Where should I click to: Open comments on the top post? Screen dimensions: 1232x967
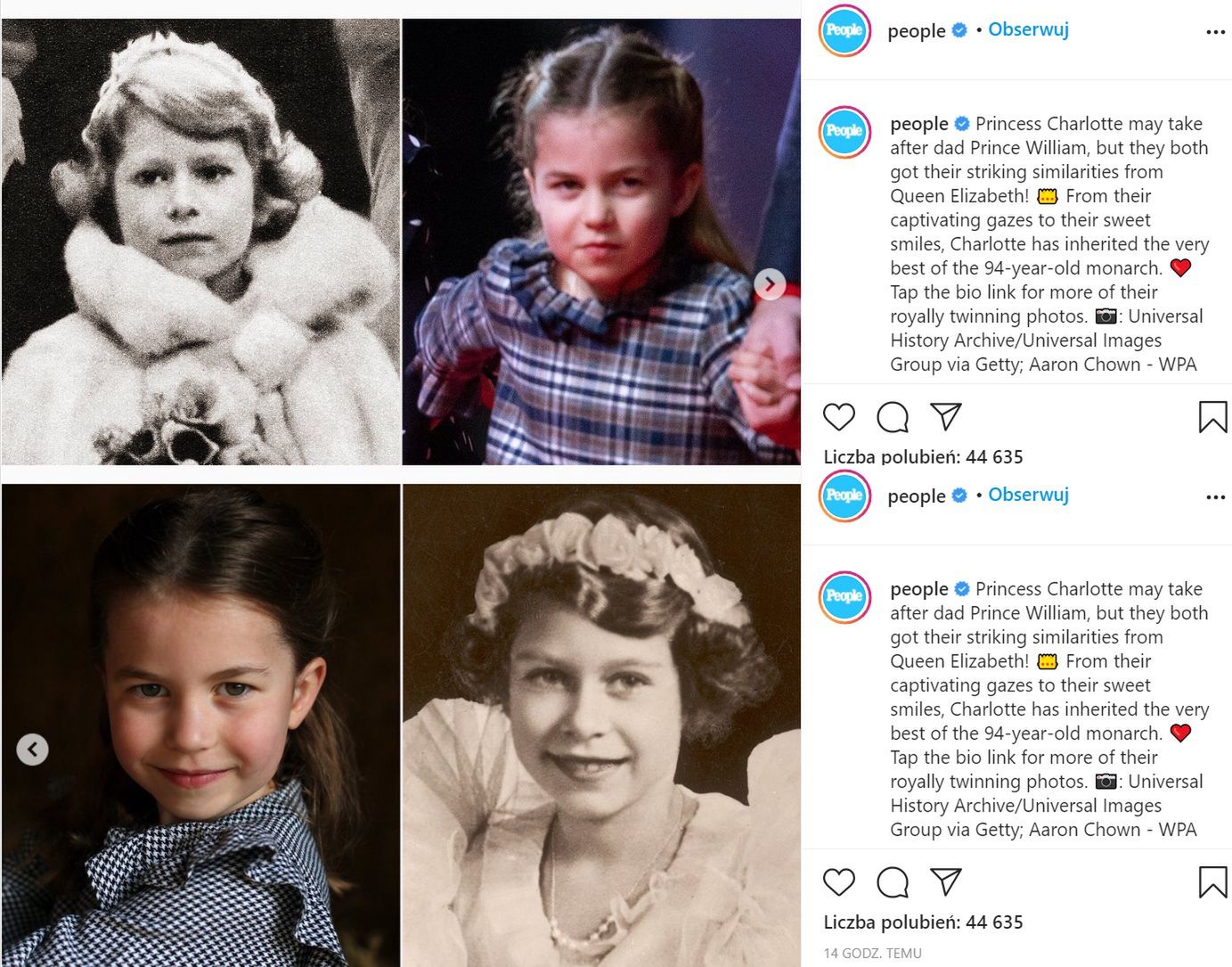(892, 416)
